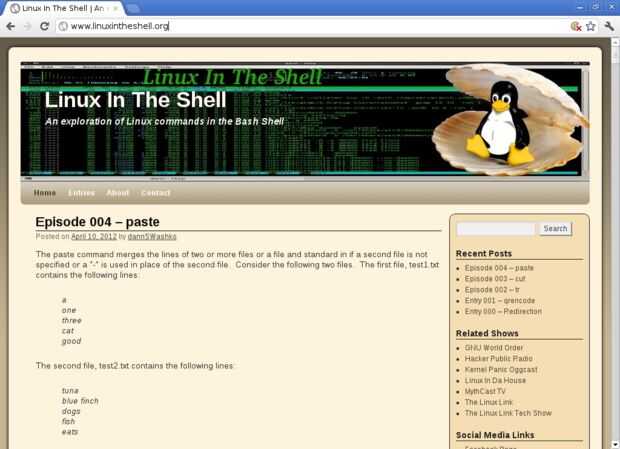The width and height of the screenshot is (620, 449).
Task: Click the Linux In The Shell site title
Action: point(135,100)
